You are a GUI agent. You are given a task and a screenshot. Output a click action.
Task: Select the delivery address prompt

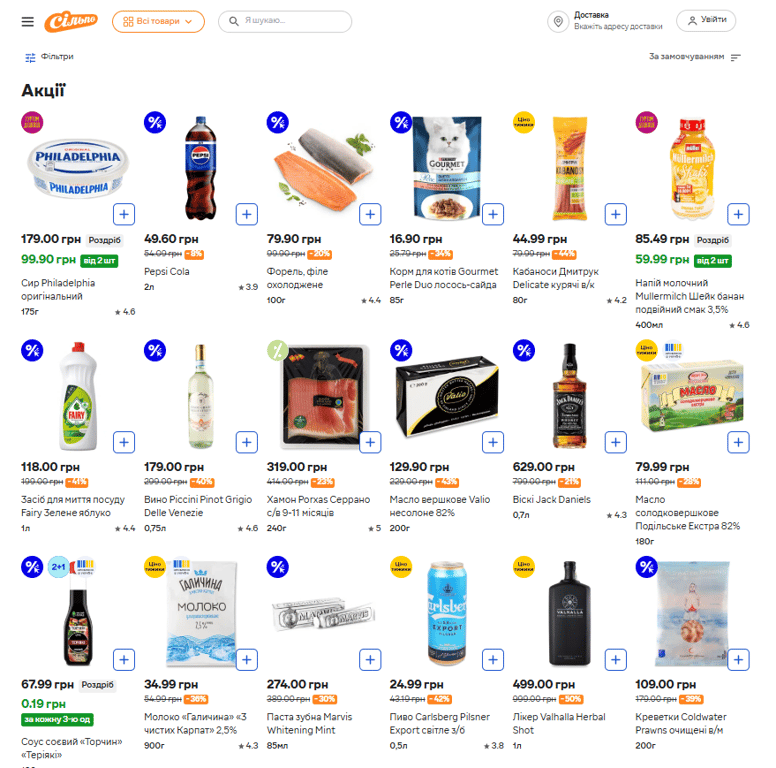coord(618,27)
